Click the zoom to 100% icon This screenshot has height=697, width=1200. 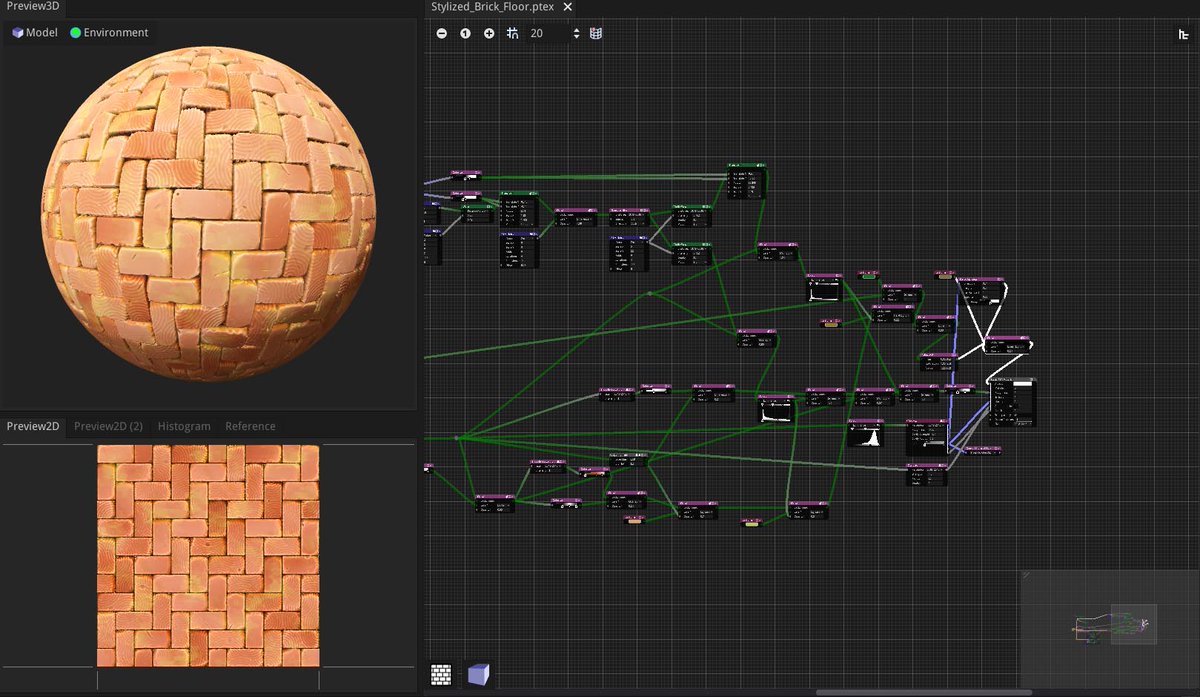coord(465,33)
